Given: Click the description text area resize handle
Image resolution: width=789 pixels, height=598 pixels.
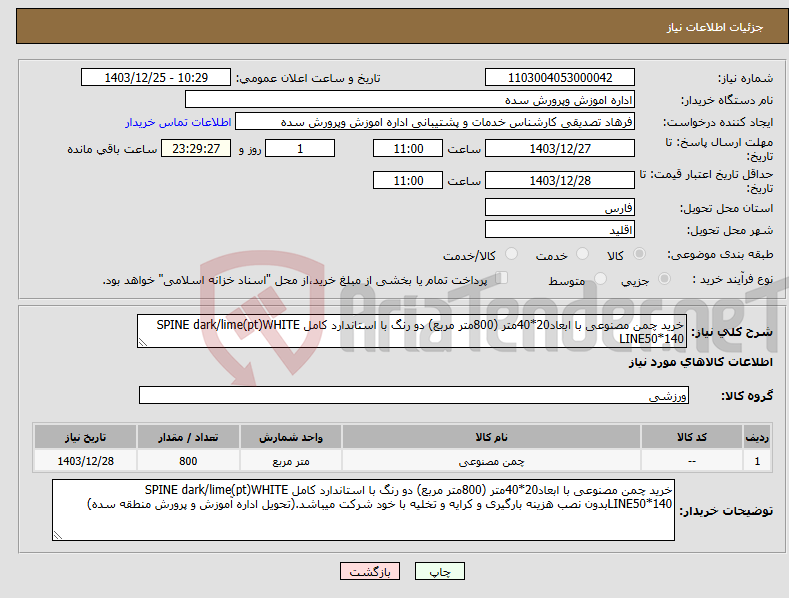Looking at the screenshot, I should [143, 342].
